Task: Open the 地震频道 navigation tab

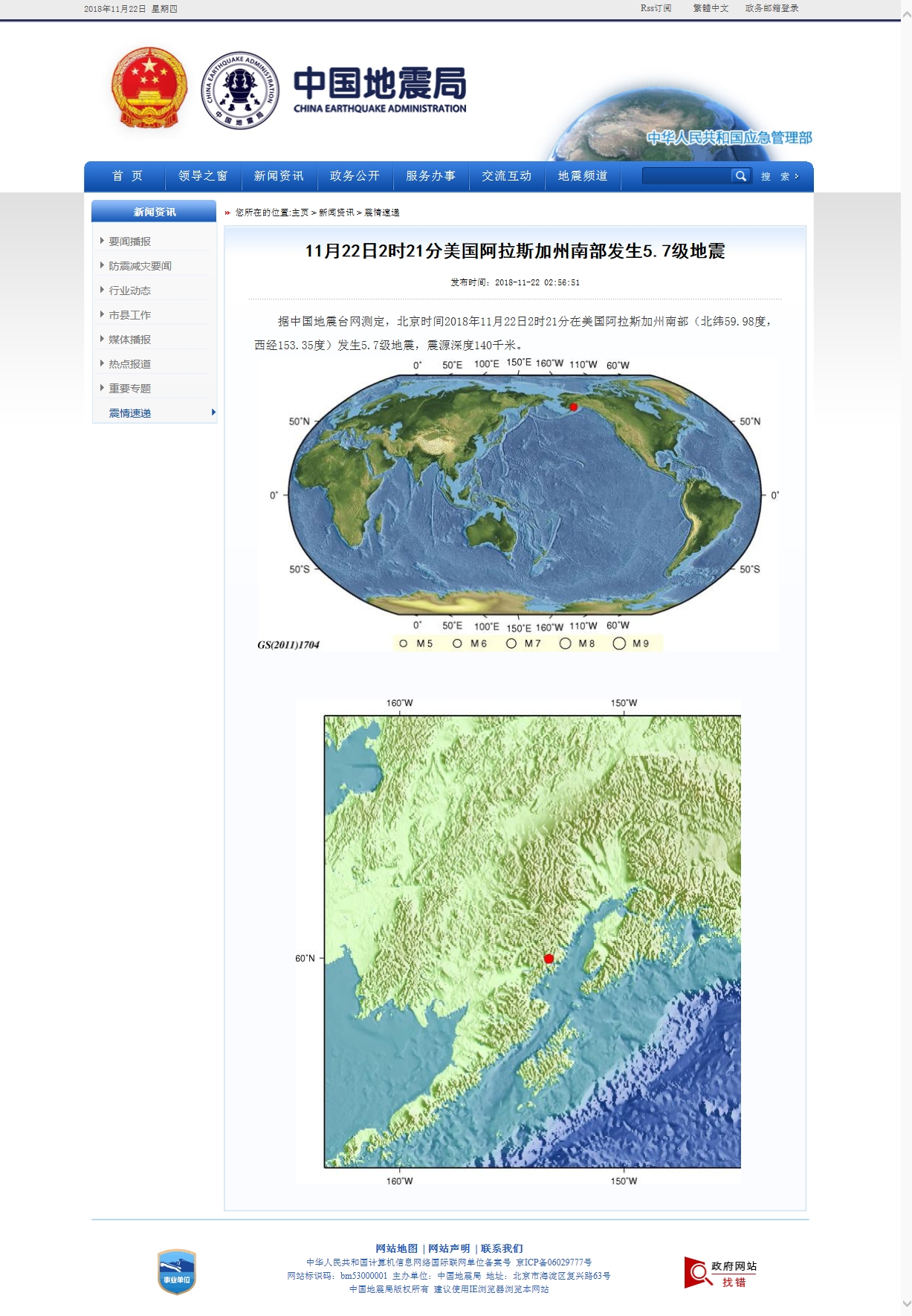Action: (583, 176)
